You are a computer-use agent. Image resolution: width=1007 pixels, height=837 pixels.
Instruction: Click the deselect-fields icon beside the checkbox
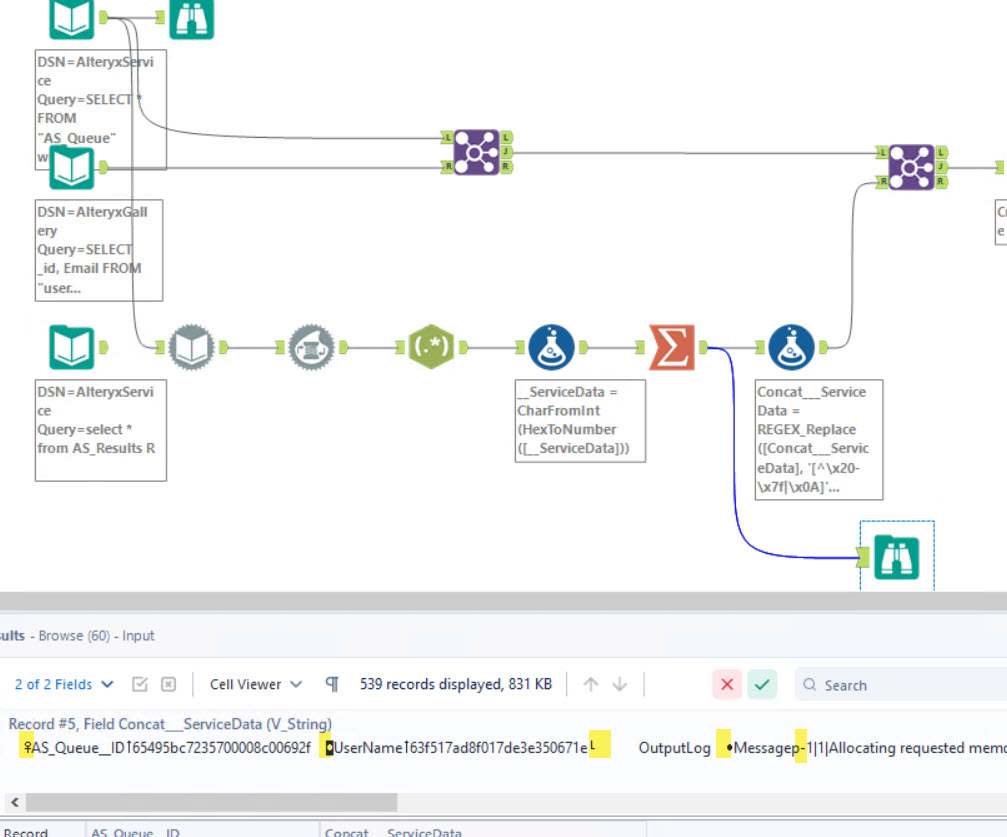[167, 684]
